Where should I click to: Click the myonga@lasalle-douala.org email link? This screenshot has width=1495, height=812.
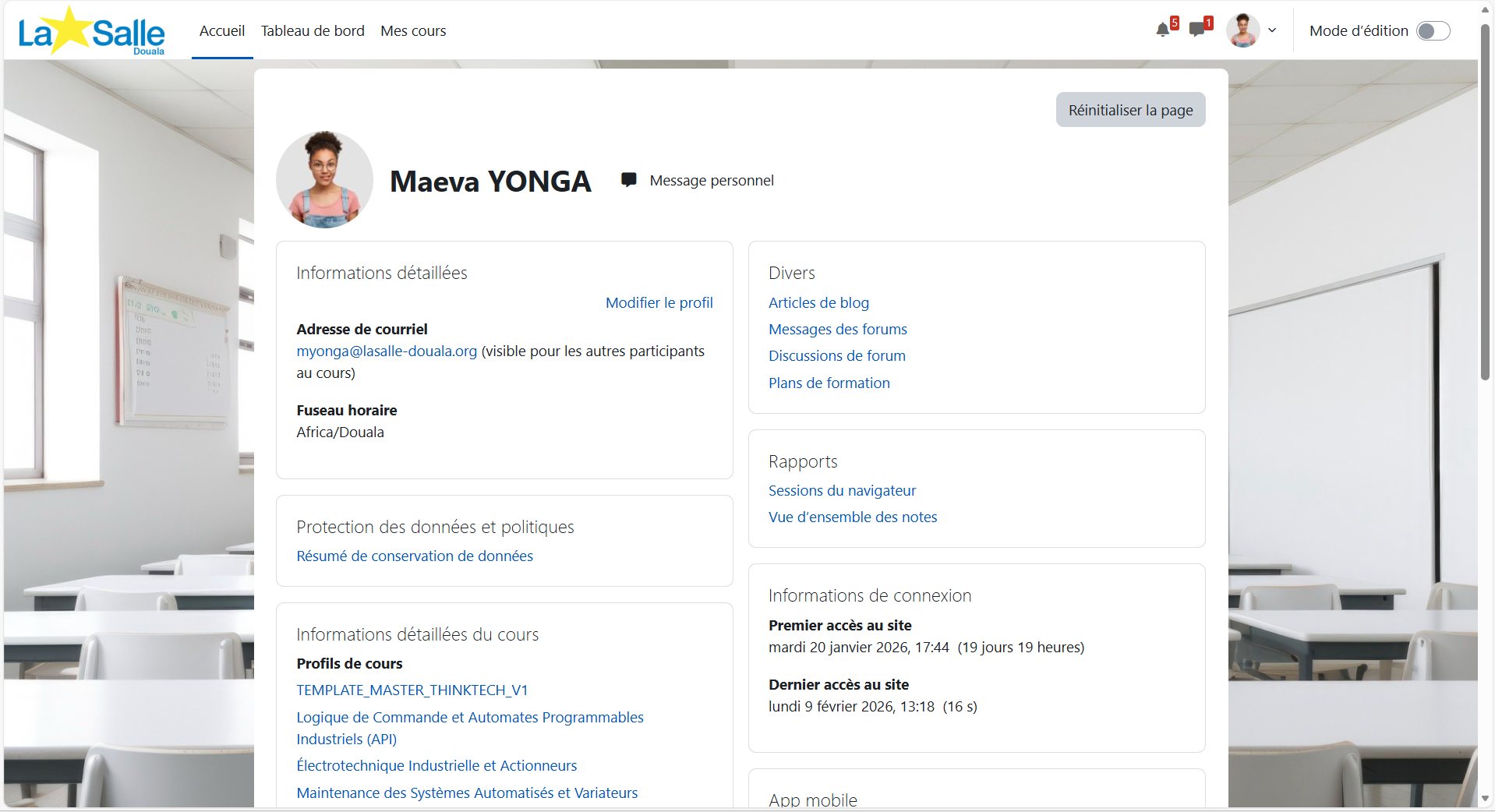pos(387,351)
